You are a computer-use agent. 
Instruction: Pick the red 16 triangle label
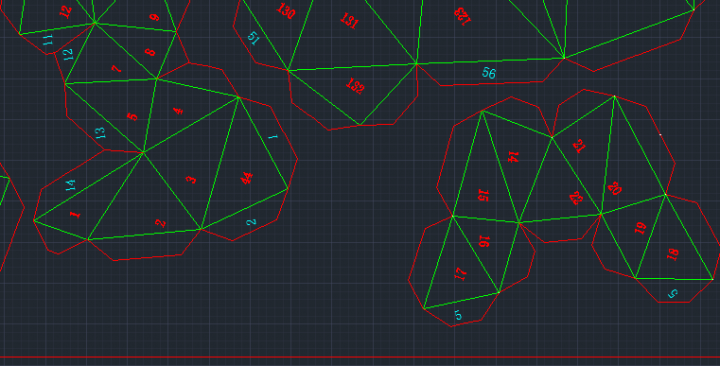(484, 241)
